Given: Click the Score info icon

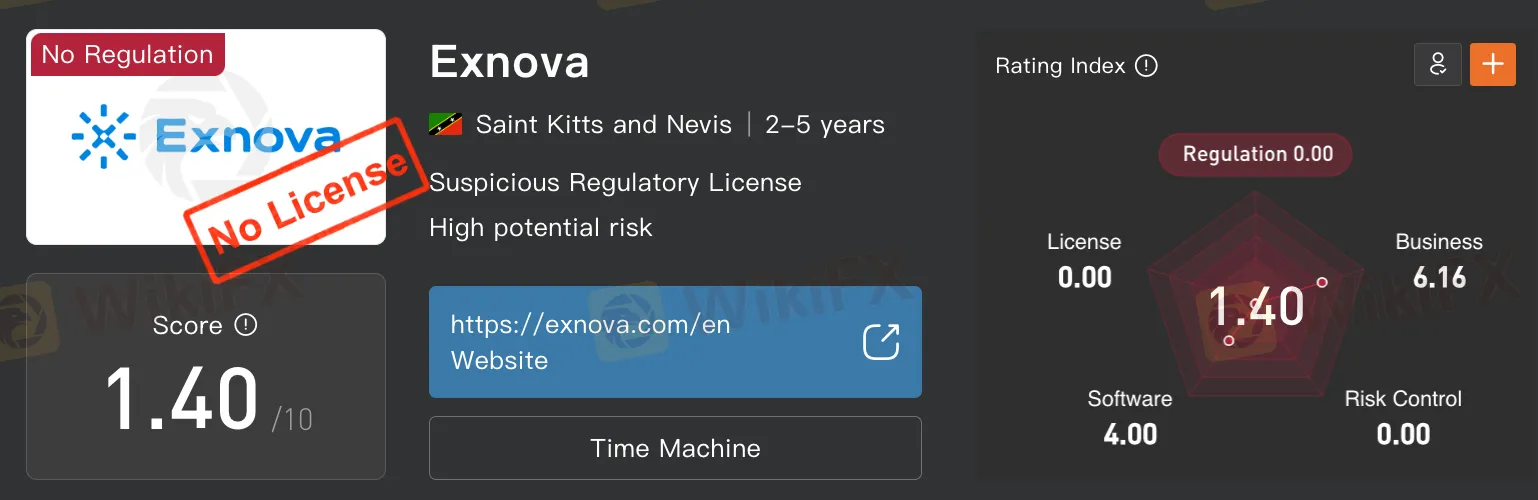Looking at the screenshot, I should coord(246,325).
